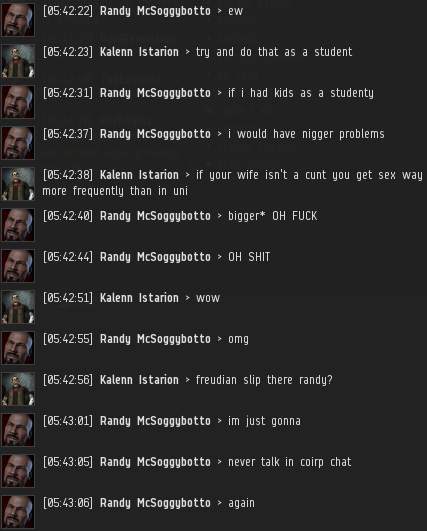Open Kalenn's portrait beside the 'wow' message

point(18,307)
